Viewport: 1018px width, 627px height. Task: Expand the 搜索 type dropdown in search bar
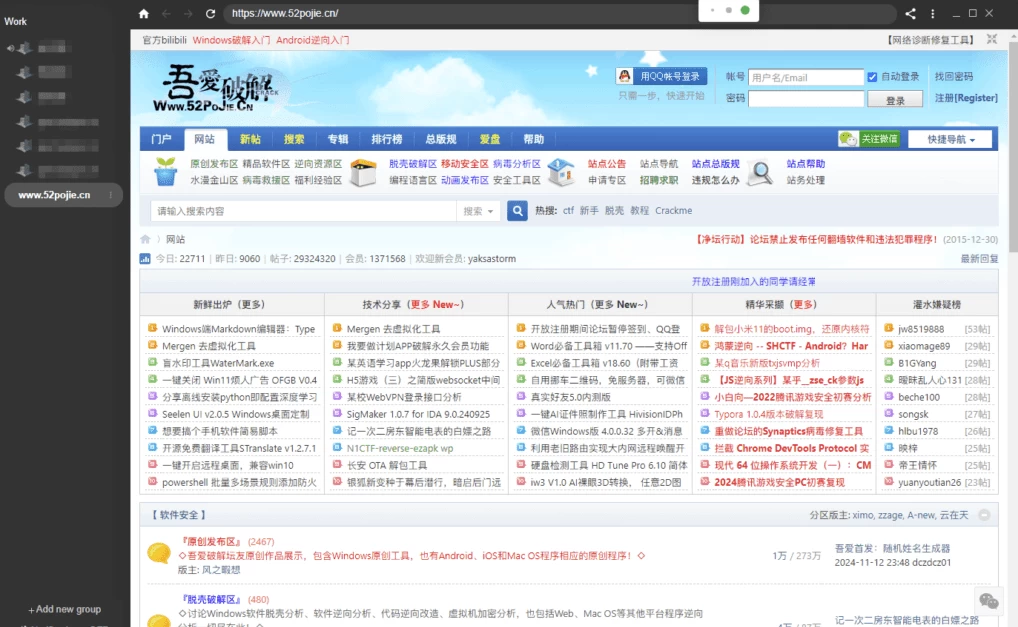click(479, 211)
